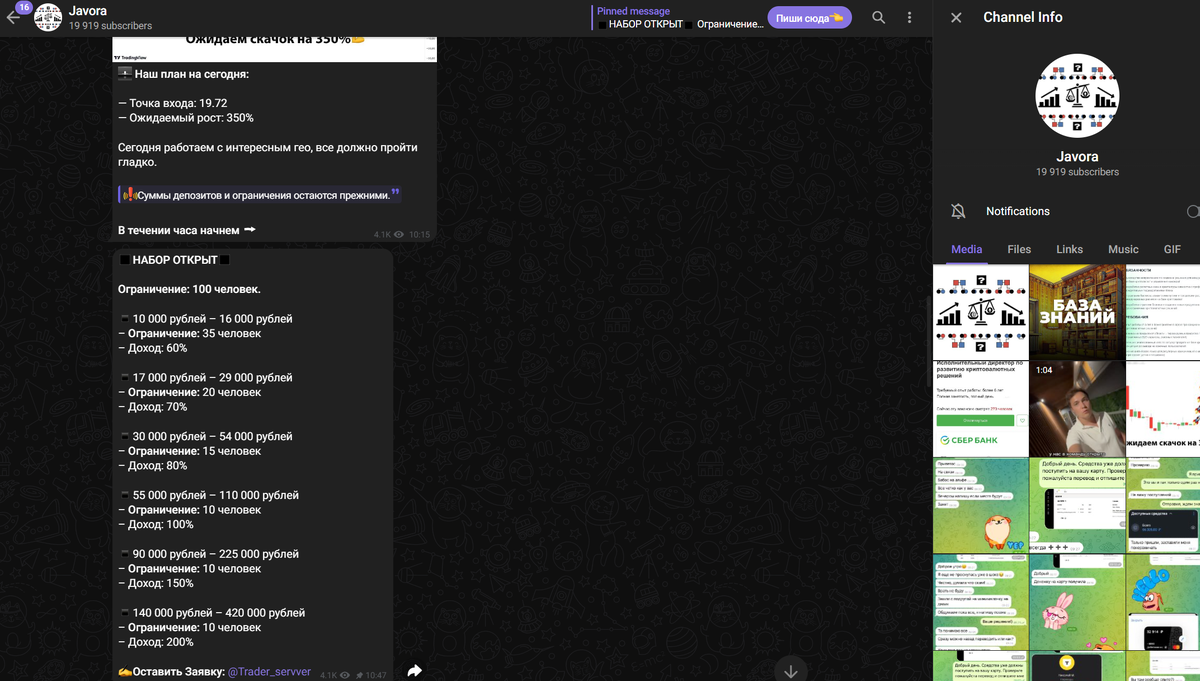Search within the Javora chat

pyautogui.click(x=878, y=17)
